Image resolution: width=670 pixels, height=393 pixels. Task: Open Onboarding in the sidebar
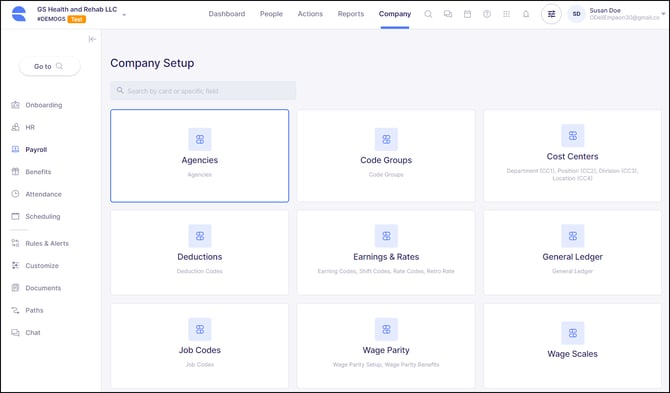click(44, 105)
